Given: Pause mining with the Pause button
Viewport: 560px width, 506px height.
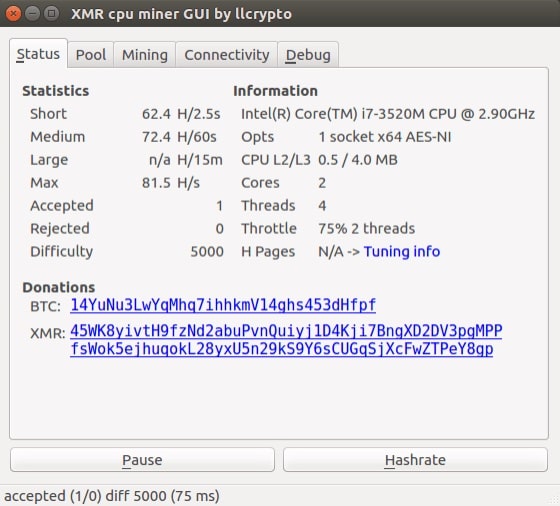Looking at the screenshot, I should coord(142,460).
